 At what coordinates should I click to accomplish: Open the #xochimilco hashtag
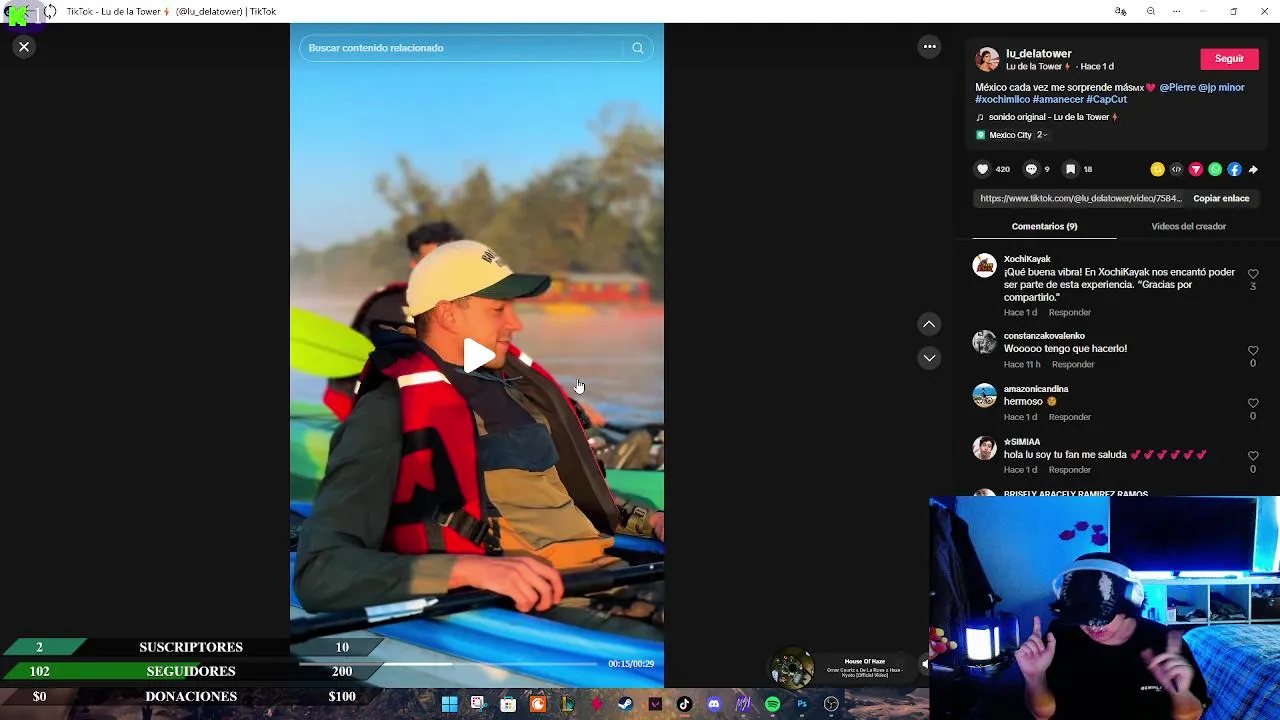1002,99
